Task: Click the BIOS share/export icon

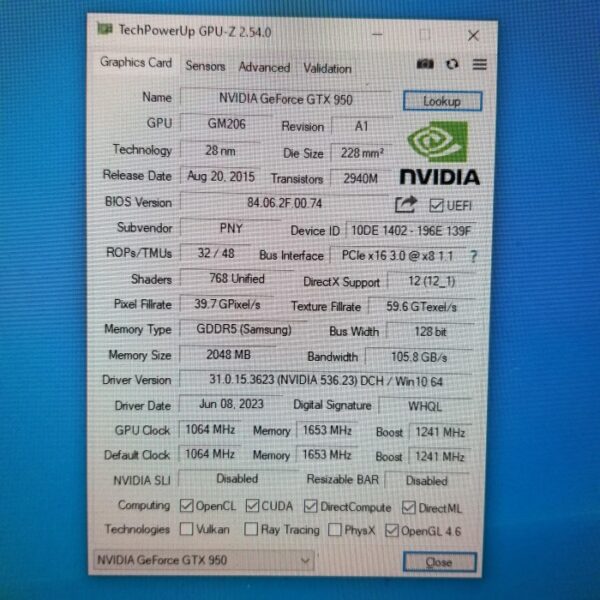Action: click(x=405, y=205)
